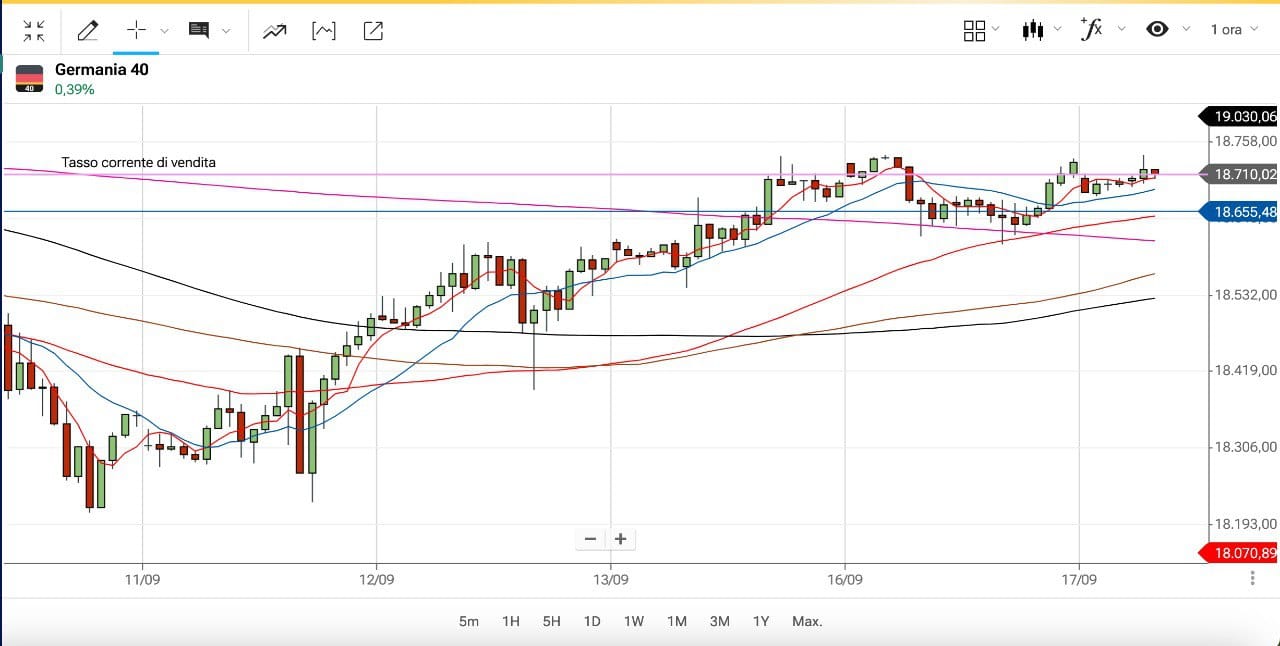Toggle the eye visibility icon
This screenshot has width=1280, height=646.
[x=1157, y=29]
